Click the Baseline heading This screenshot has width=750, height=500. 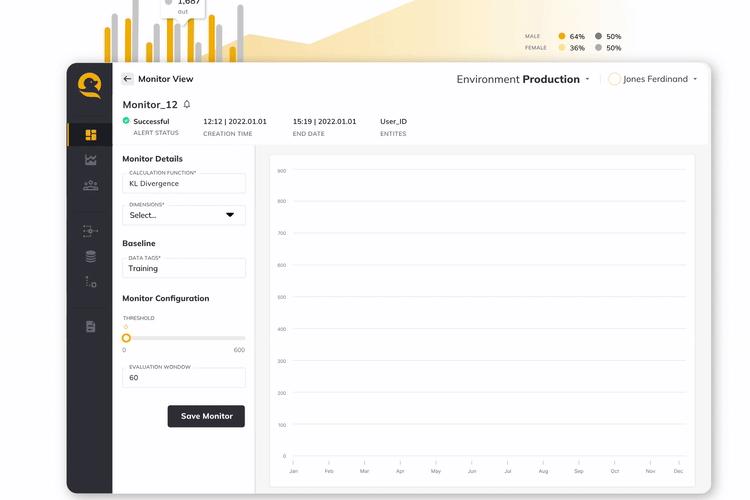click(139, 244)
